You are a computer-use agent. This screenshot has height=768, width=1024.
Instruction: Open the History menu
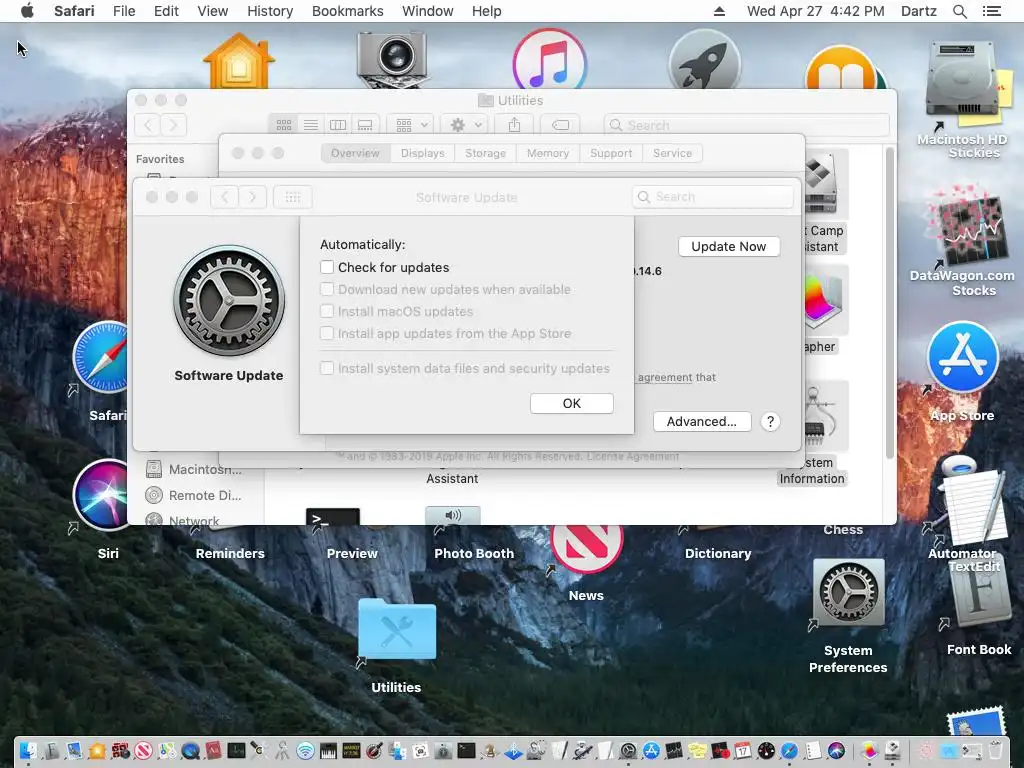pyautogui.click(x=270, y=11)
